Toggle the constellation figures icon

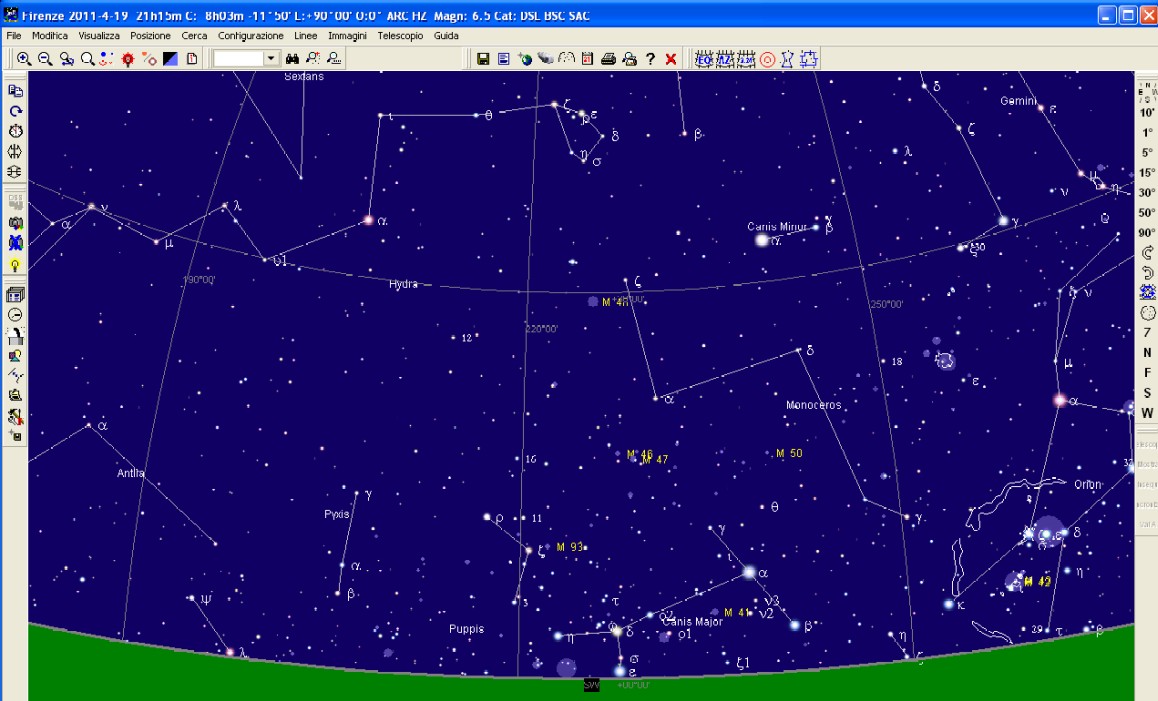tap(787, 59)
